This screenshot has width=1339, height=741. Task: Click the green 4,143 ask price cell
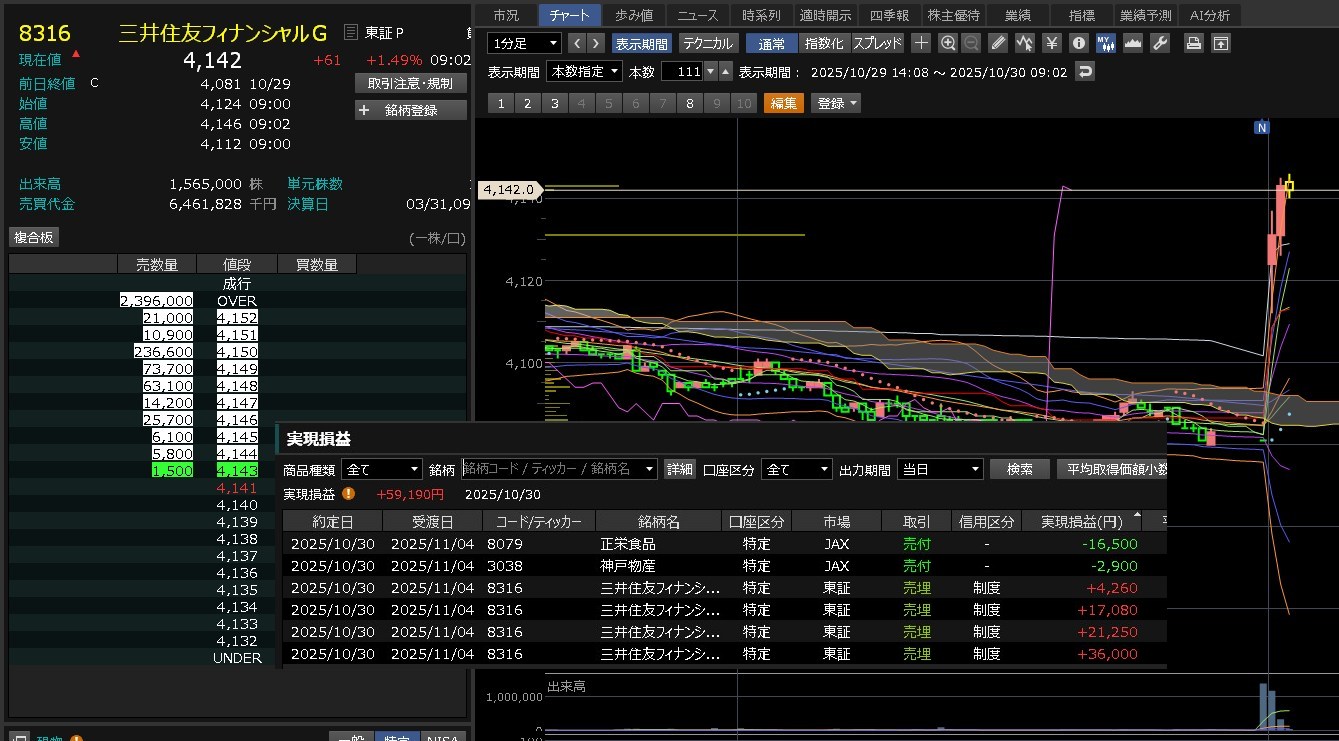237,470
